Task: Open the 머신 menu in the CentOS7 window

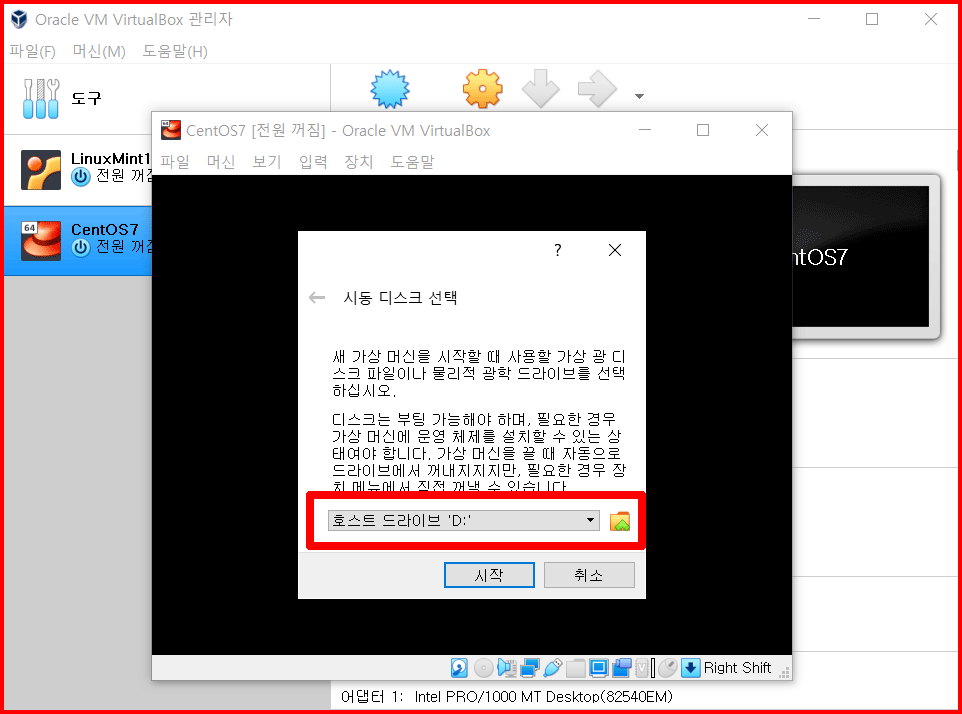Action: coord(221,162)
